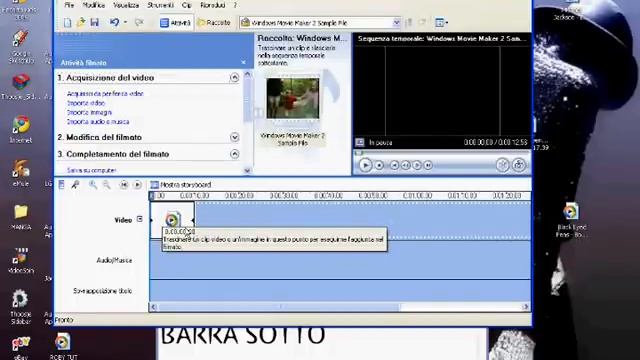Select the video clip on timeline
The height and width of the screenshot is (360, 640).
(x=172, y=220)
